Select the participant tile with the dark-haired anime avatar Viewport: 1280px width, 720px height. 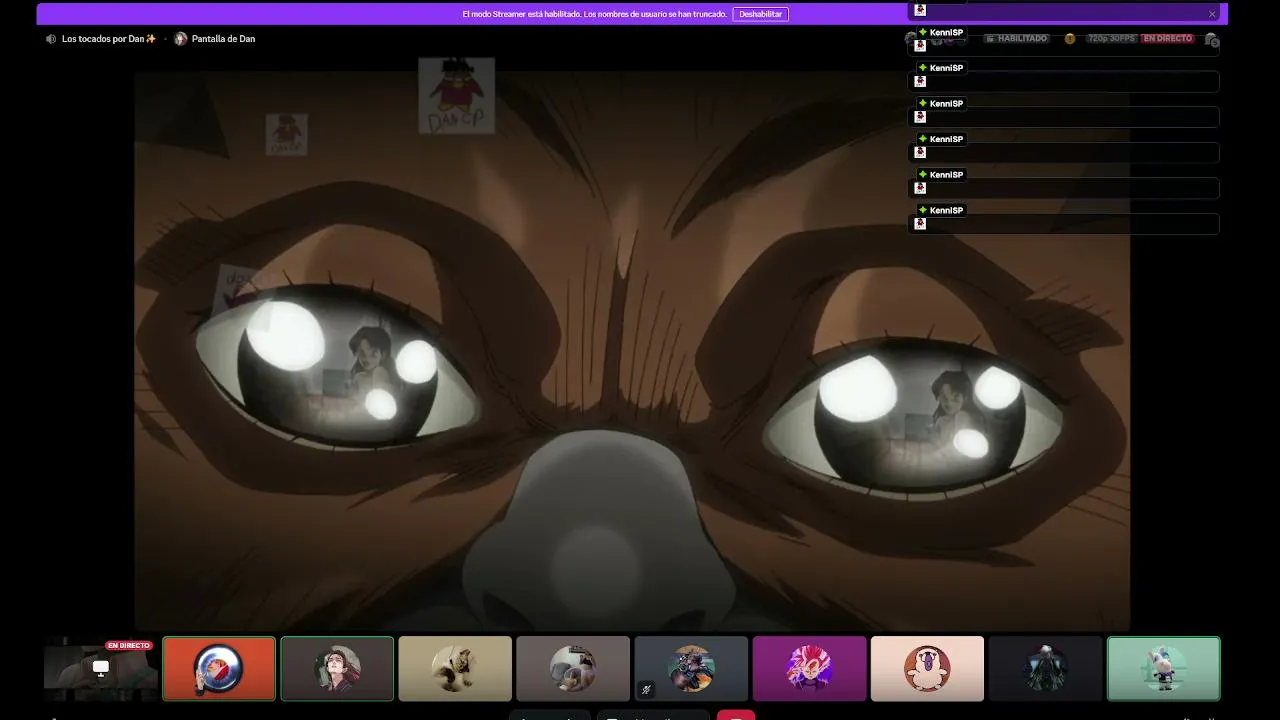[x=337, y=668]
